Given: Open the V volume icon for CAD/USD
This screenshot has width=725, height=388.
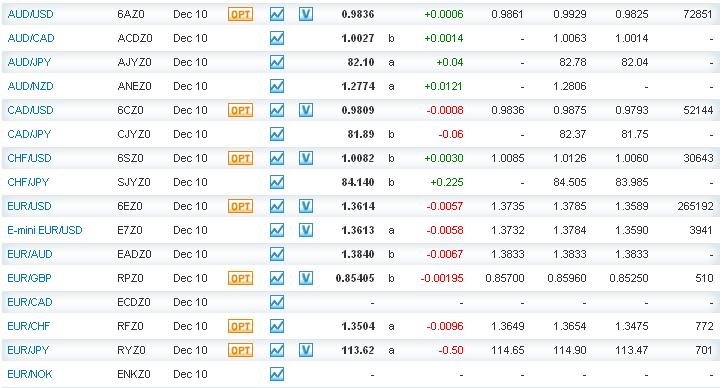Looking at the screenshot, I should [306, 110].
